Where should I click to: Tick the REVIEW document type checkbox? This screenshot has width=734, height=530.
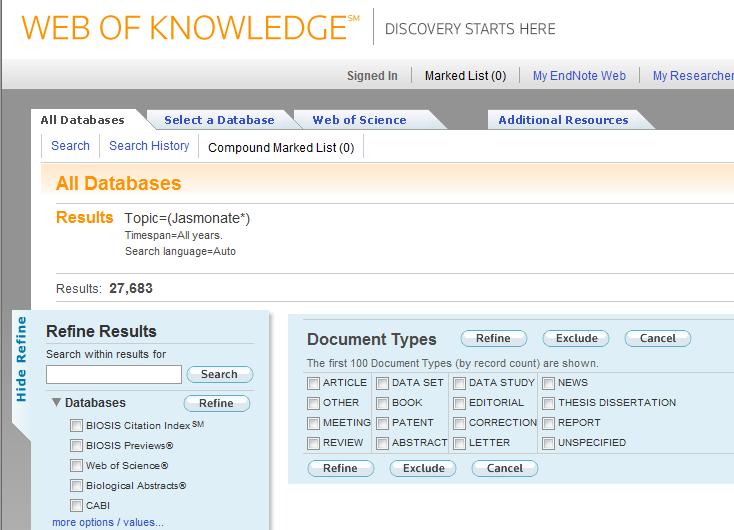(x=313, y=443)
